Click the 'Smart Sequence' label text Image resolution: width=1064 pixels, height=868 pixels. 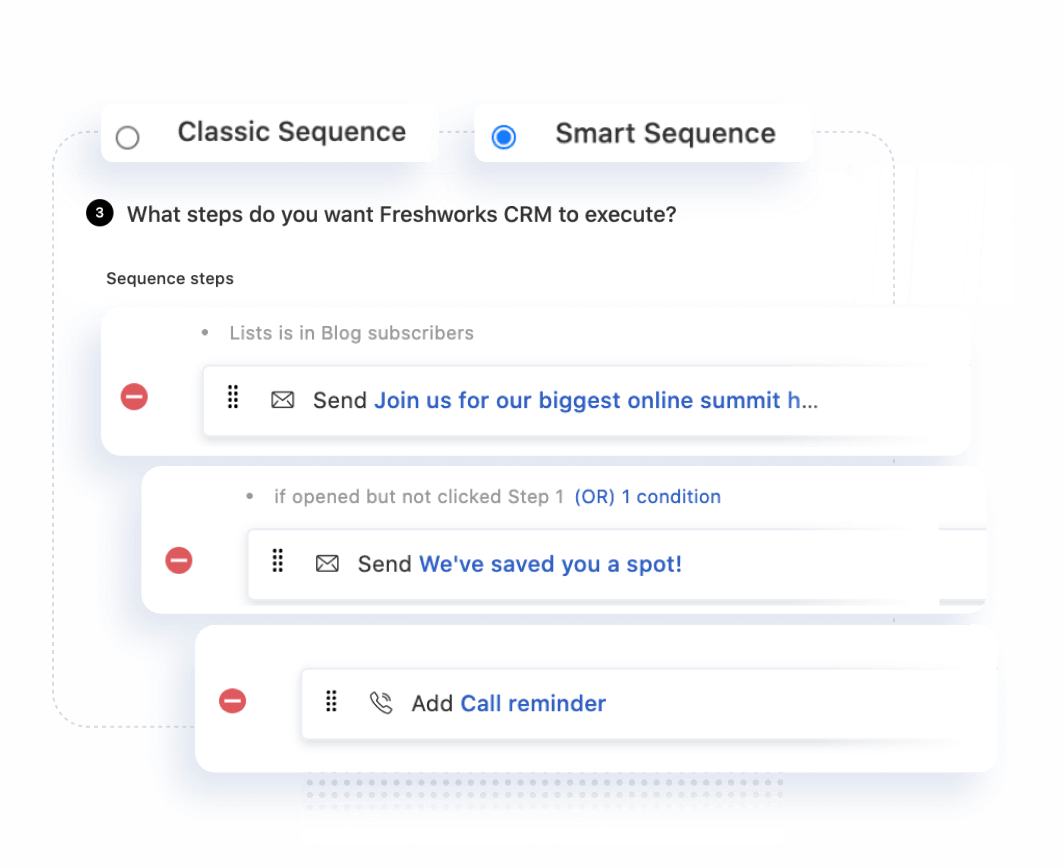665,133
